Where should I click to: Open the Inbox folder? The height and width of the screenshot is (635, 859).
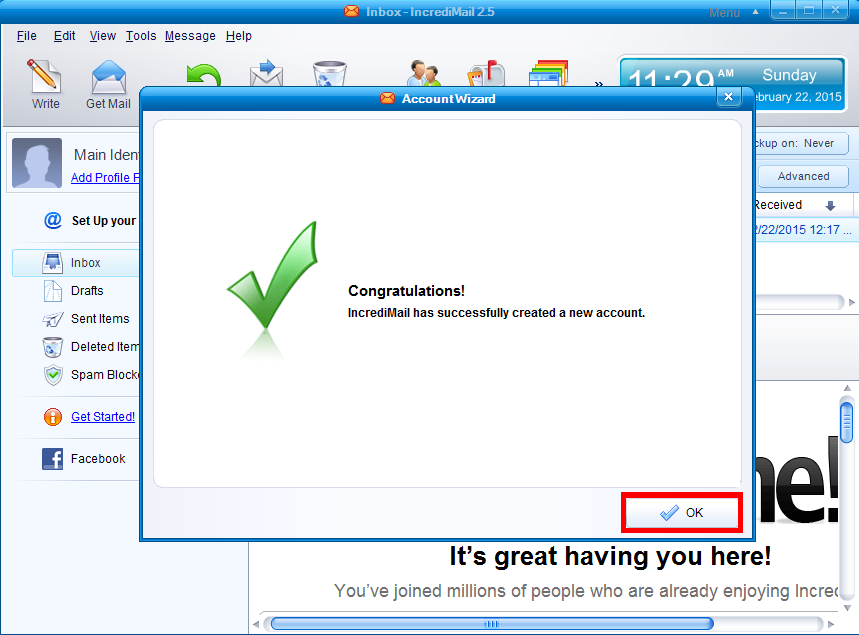click(x=76, y=263)
